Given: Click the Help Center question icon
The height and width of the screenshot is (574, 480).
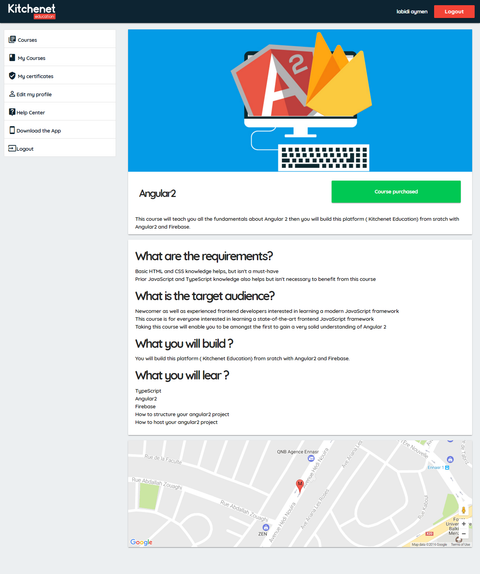Looking at the screenshot, I should [12, 112].
